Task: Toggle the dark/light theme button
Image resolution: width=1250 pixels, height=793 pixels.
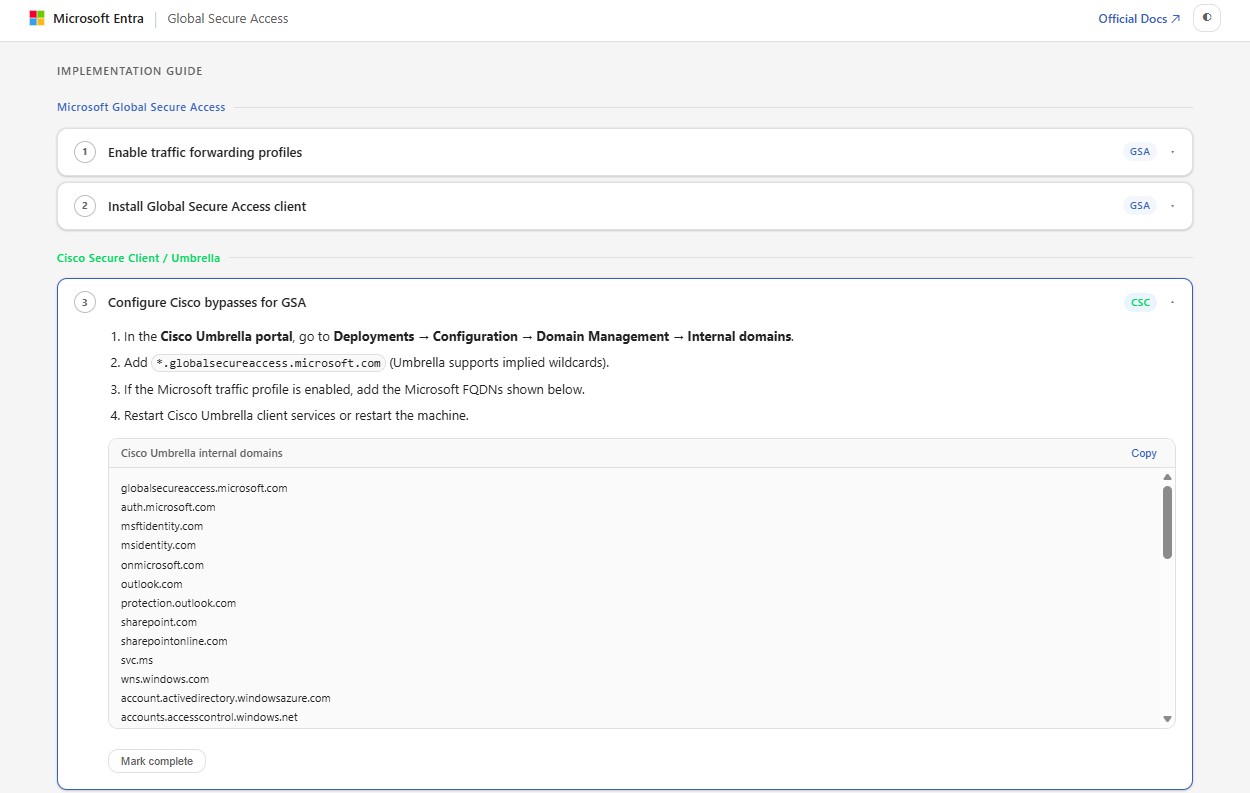Action: [x=1207, y=18]
